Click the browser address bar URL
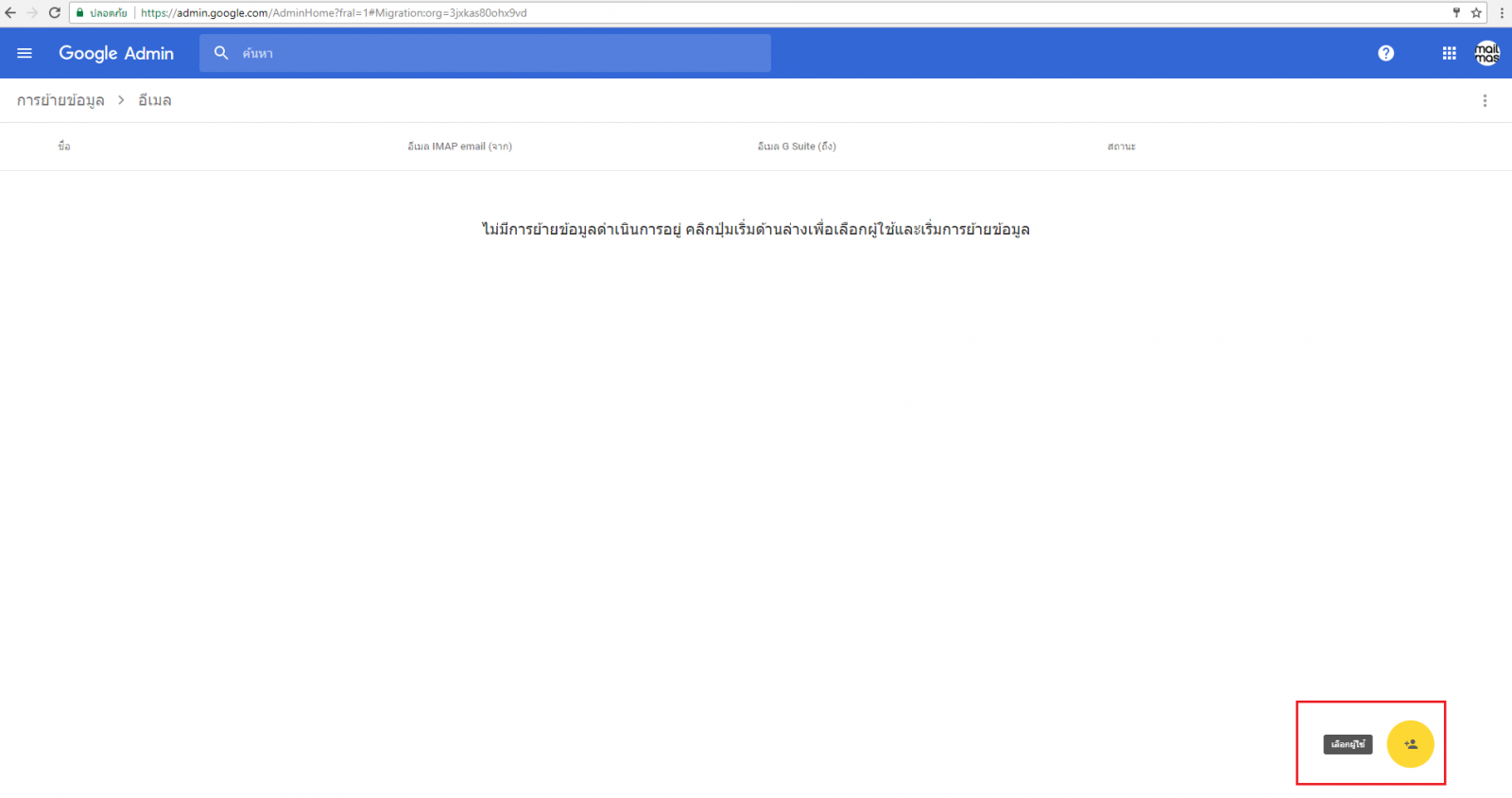The height and width of the screenshot is (798, 1512). coord(334,13)
